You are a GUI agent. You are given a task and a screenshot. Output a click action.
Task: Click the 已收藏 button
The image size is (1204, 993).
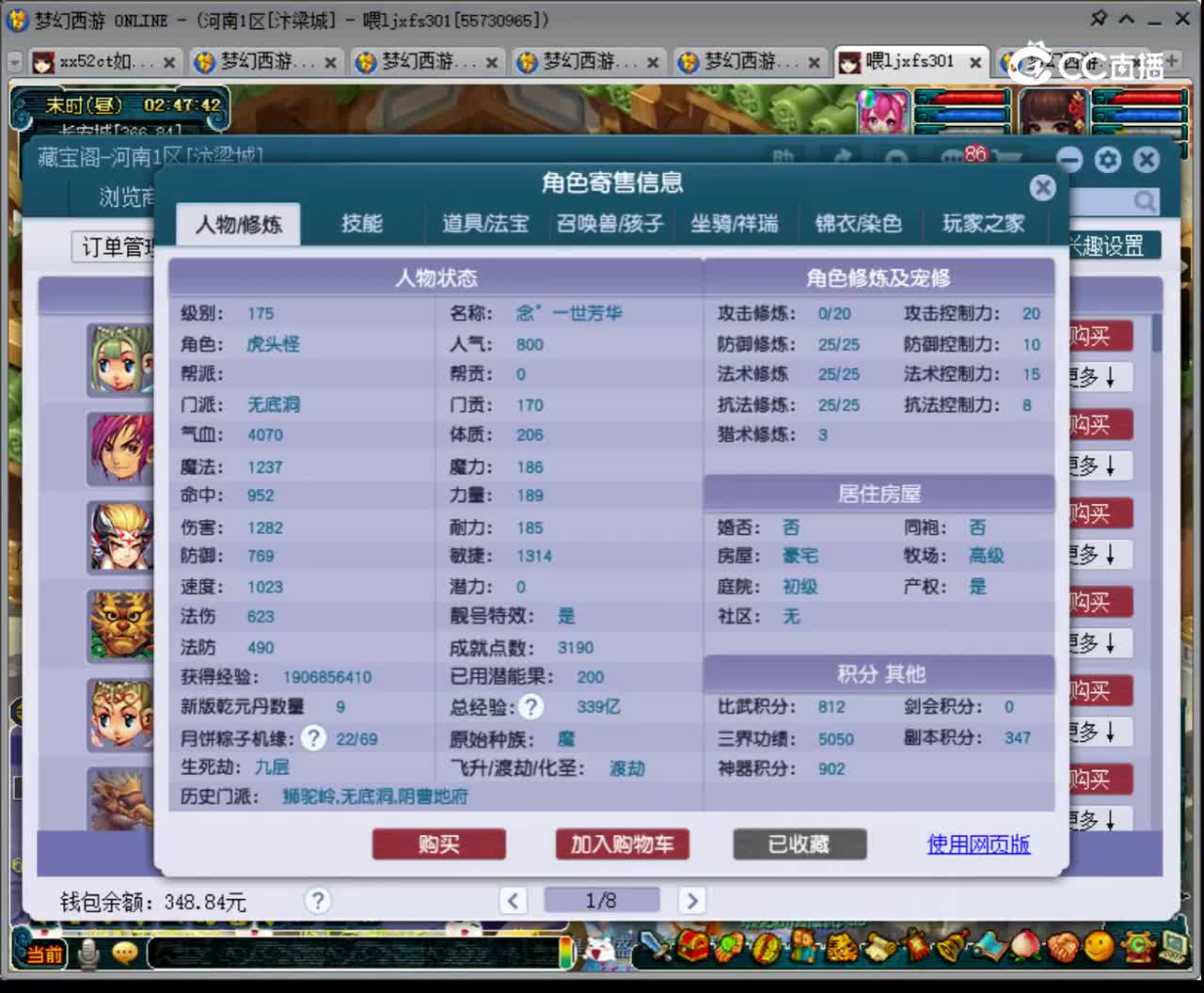point(800,844)
